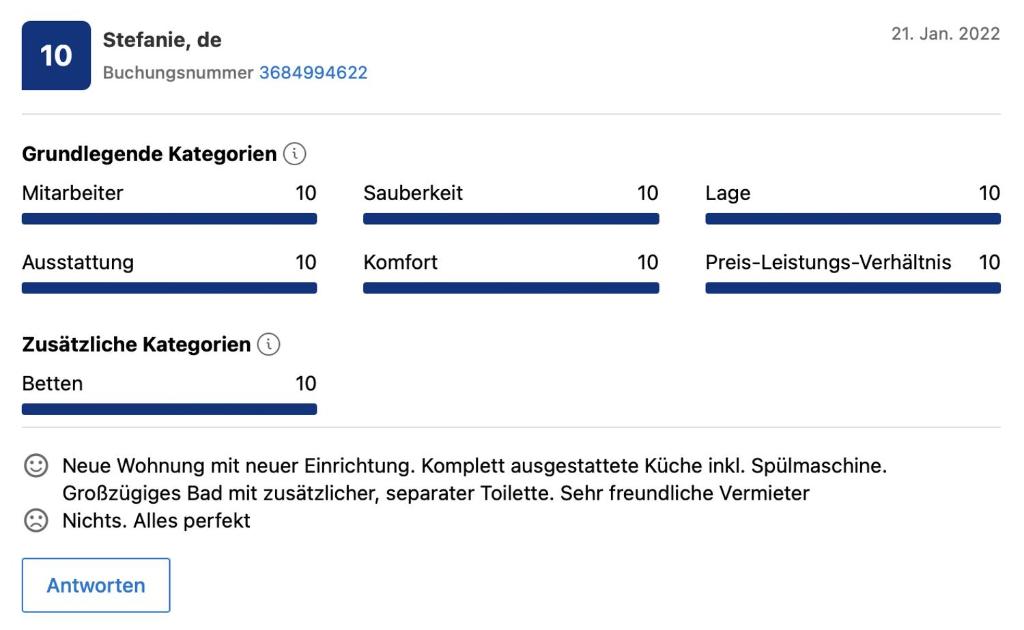
Task: Click the reviewer name Stefanie, de
Action: coord(162,40)
